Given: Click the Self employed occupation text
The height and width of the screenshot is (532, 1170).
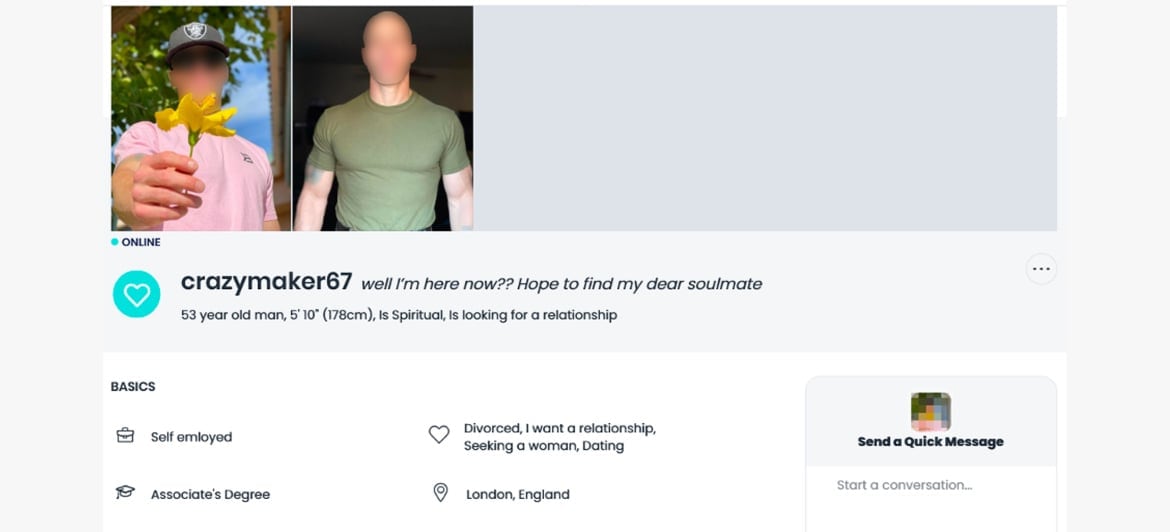Looking at the screenshot, I should coord(191,437).
